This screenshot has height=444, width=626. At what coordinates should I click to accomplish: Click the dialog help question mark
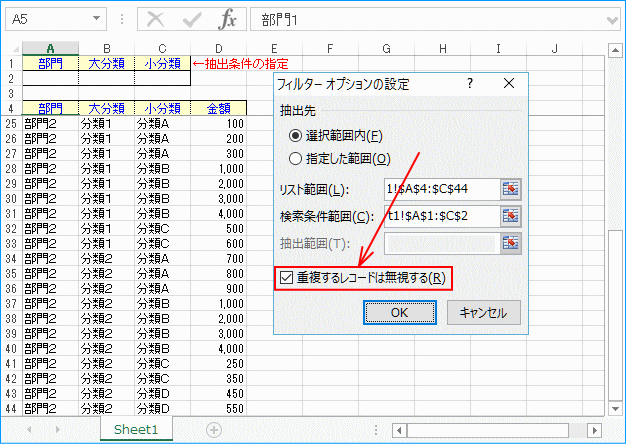click(x=469, y=84)
